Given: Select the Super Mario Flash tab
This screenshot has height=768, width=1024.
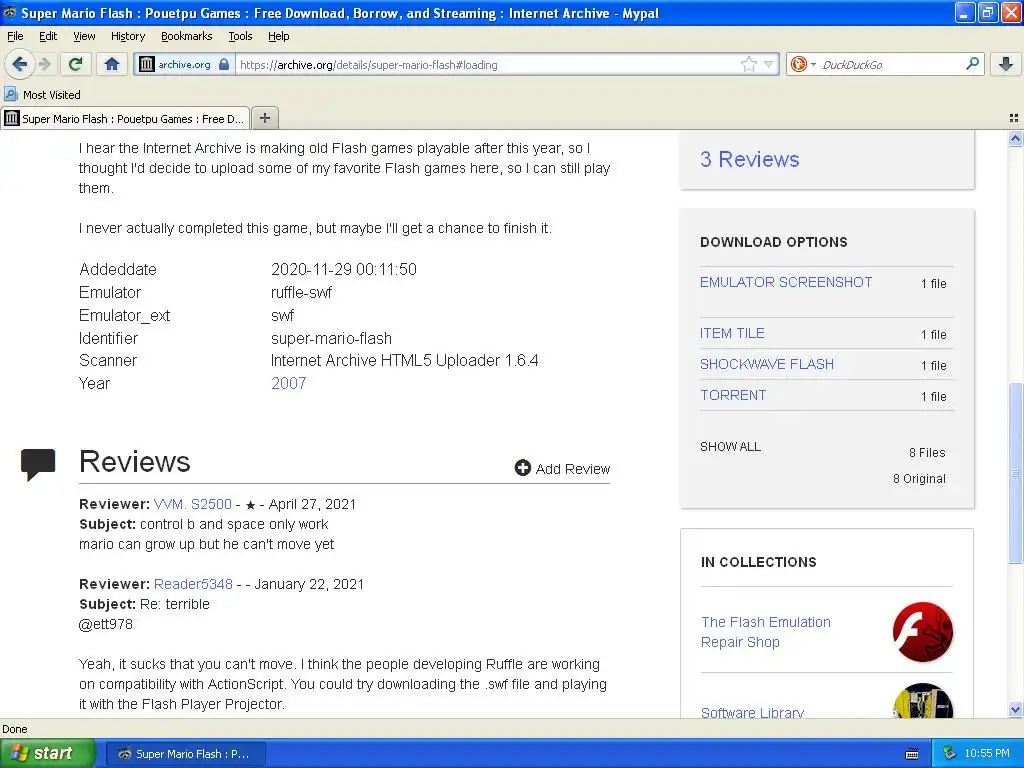Looking at the screenshot, I should coord(125,118).
